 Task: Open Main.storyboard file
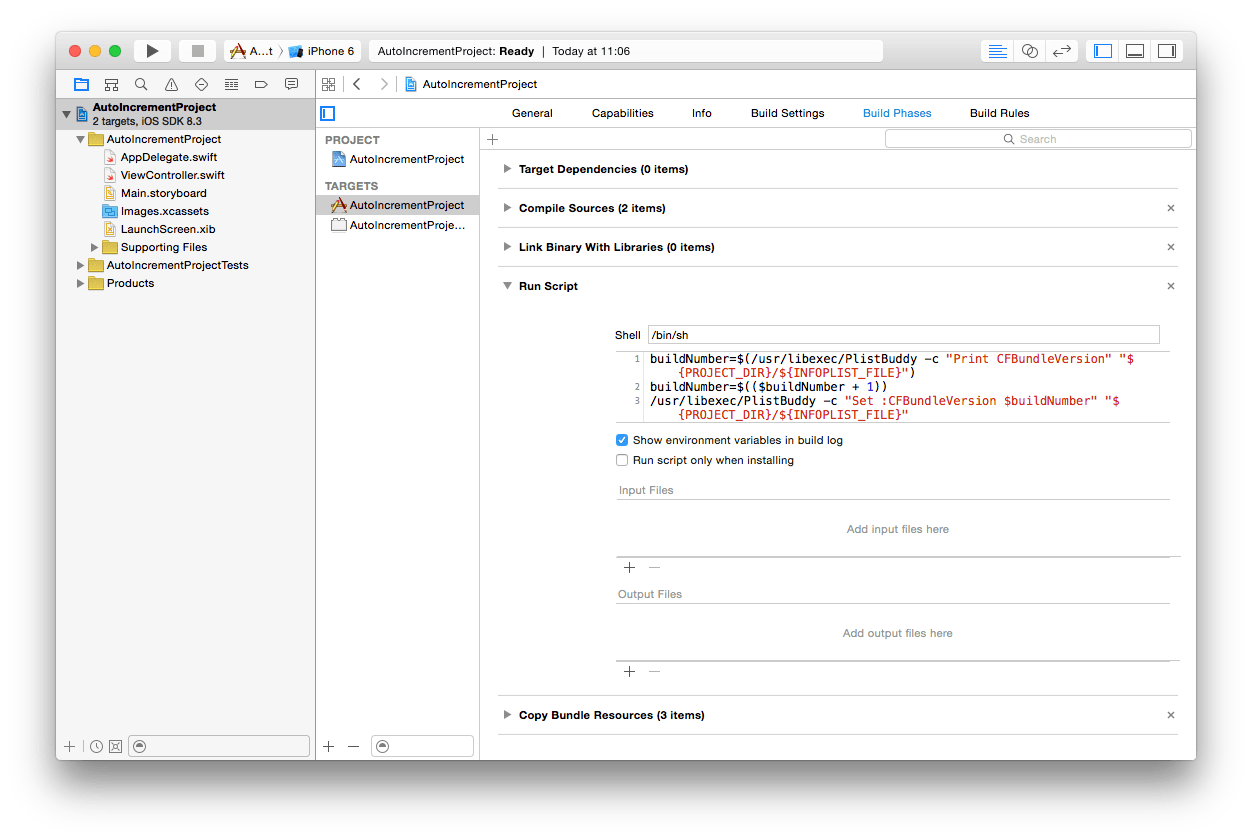164,193
